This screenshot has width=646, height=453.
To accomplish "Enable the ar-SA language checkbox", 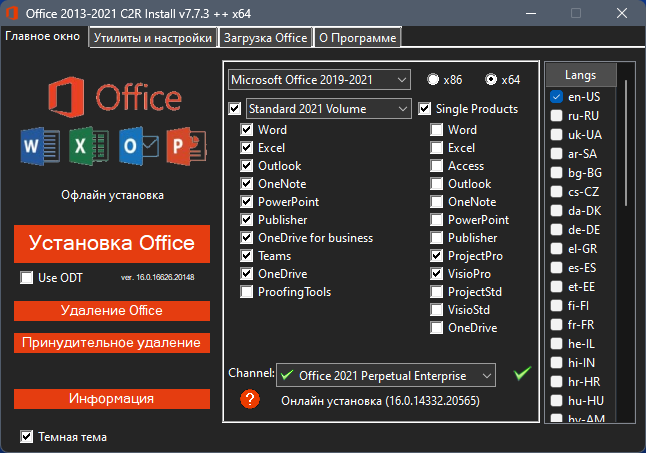I will pos(557,154).
